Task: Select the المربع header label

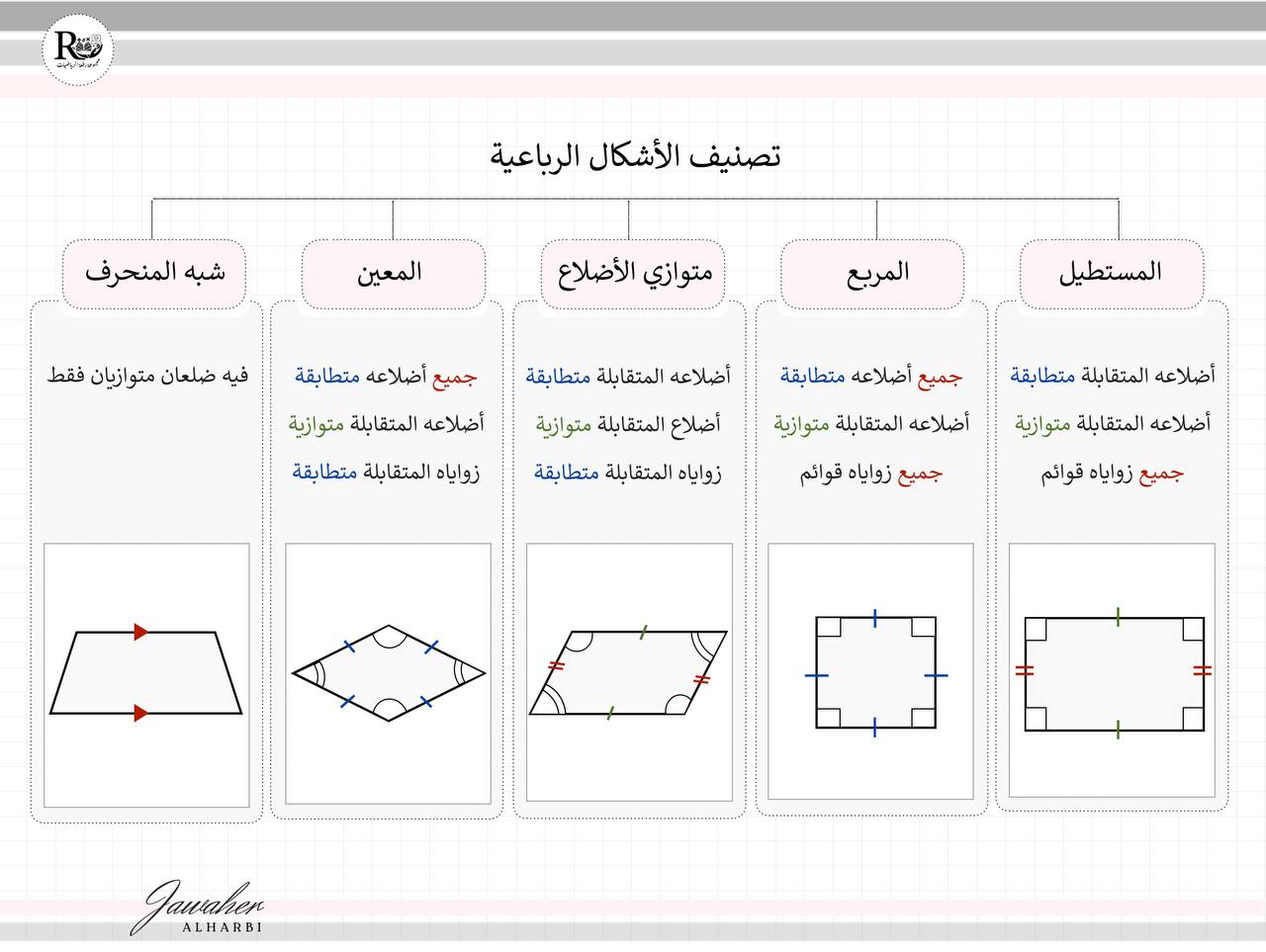Action: point(877,272)
